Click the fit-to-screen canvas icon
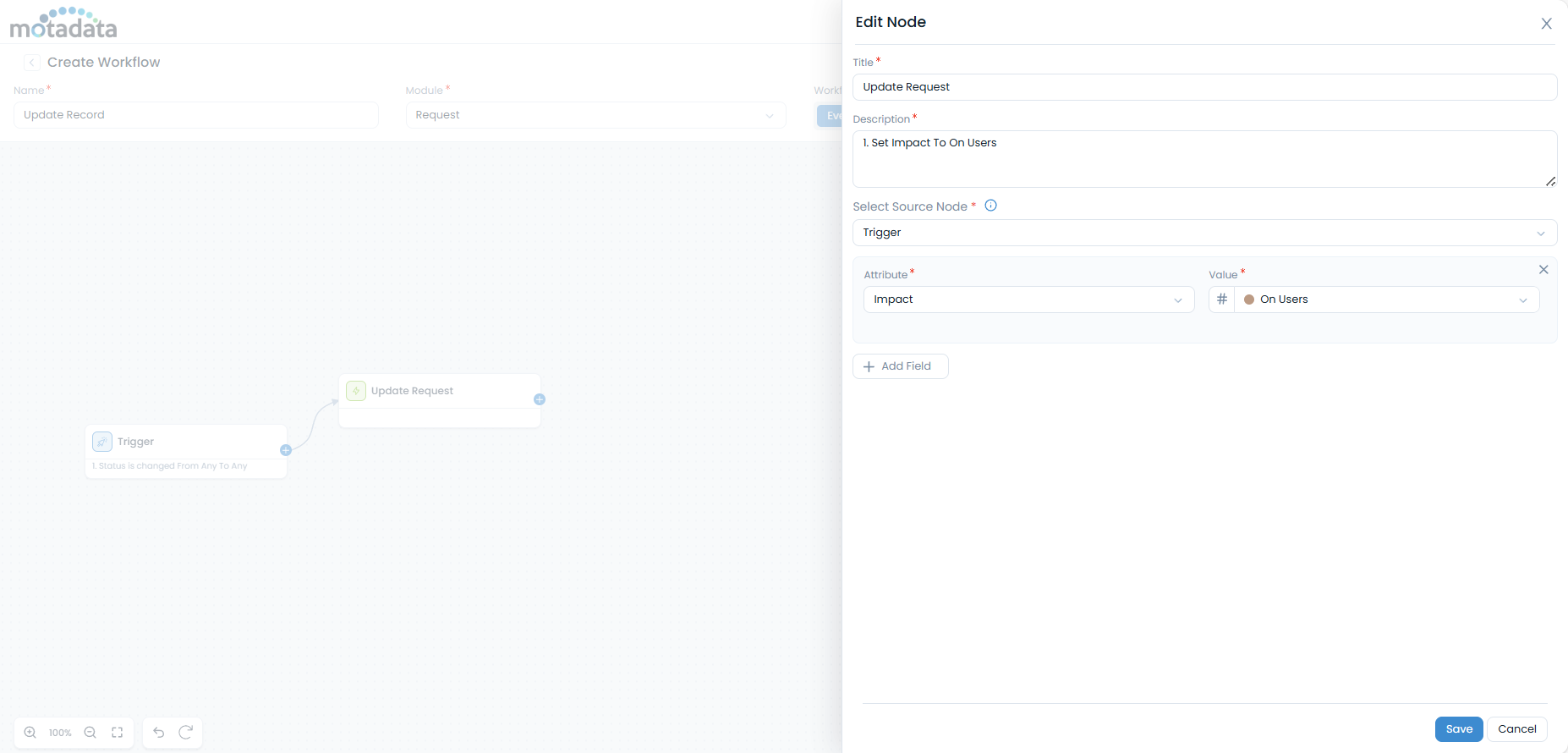1568x753 pixels. tap(118, 733)
